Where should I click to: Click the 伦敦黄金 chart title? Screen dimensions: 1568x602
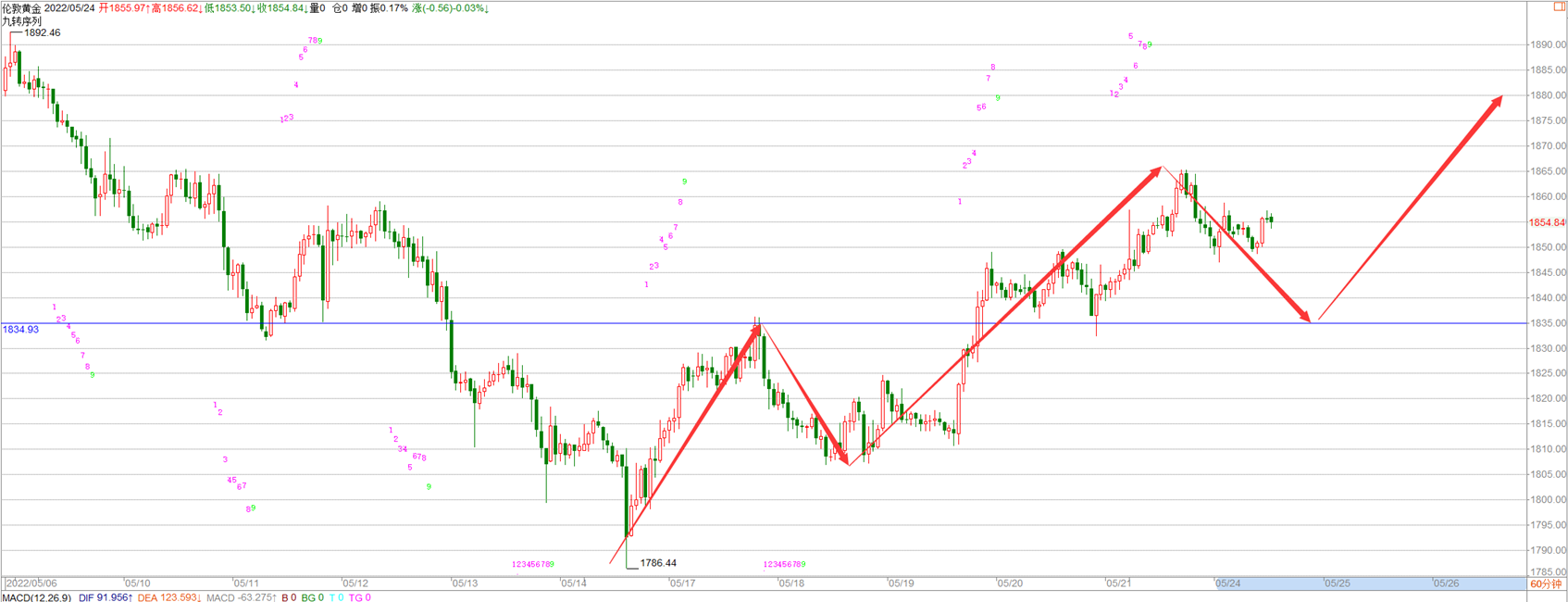coord(21,8)
